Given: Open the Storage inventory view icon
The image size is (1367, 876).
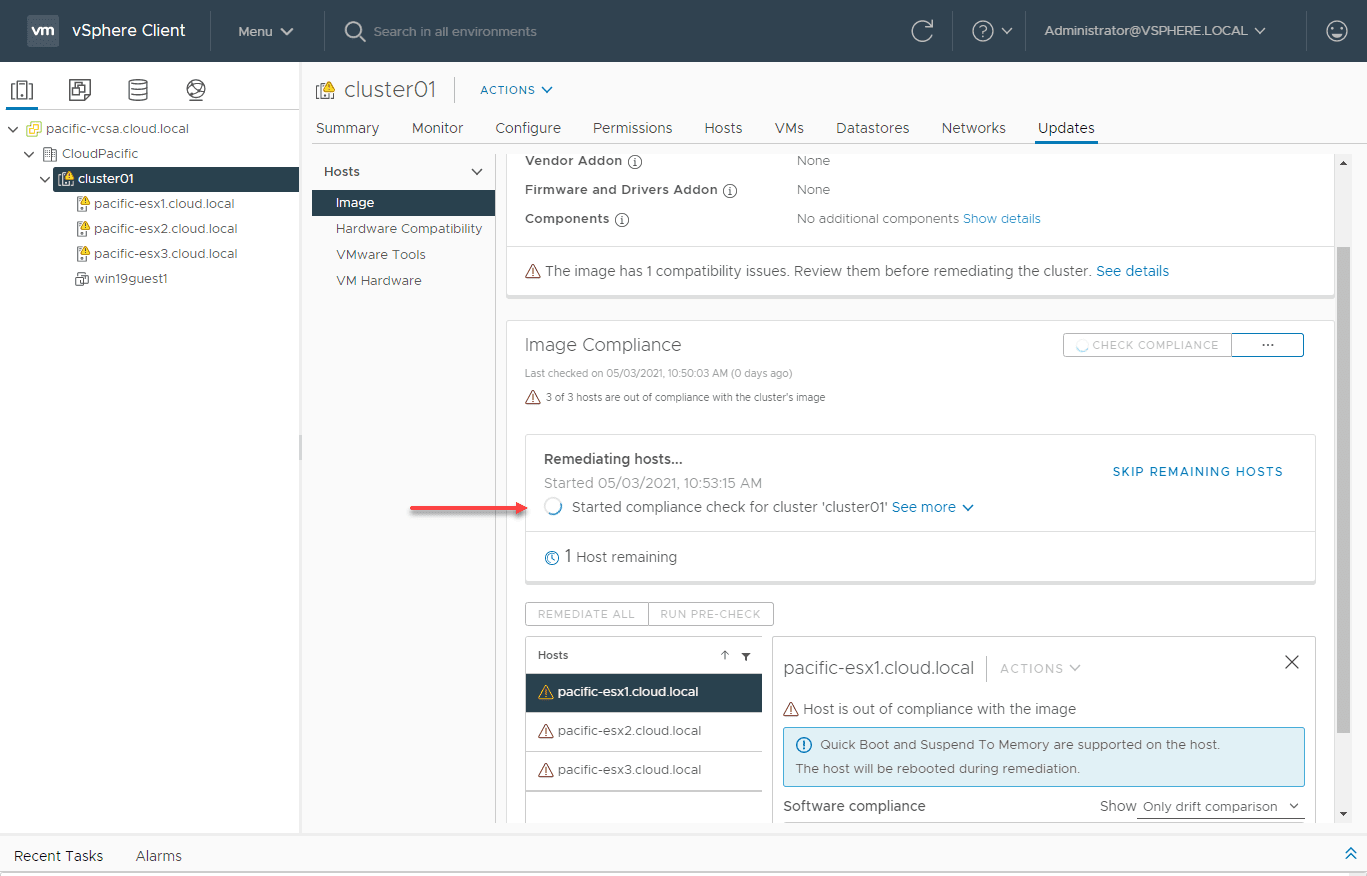Looking at the screenshot, I should click(x=138, y=90).
